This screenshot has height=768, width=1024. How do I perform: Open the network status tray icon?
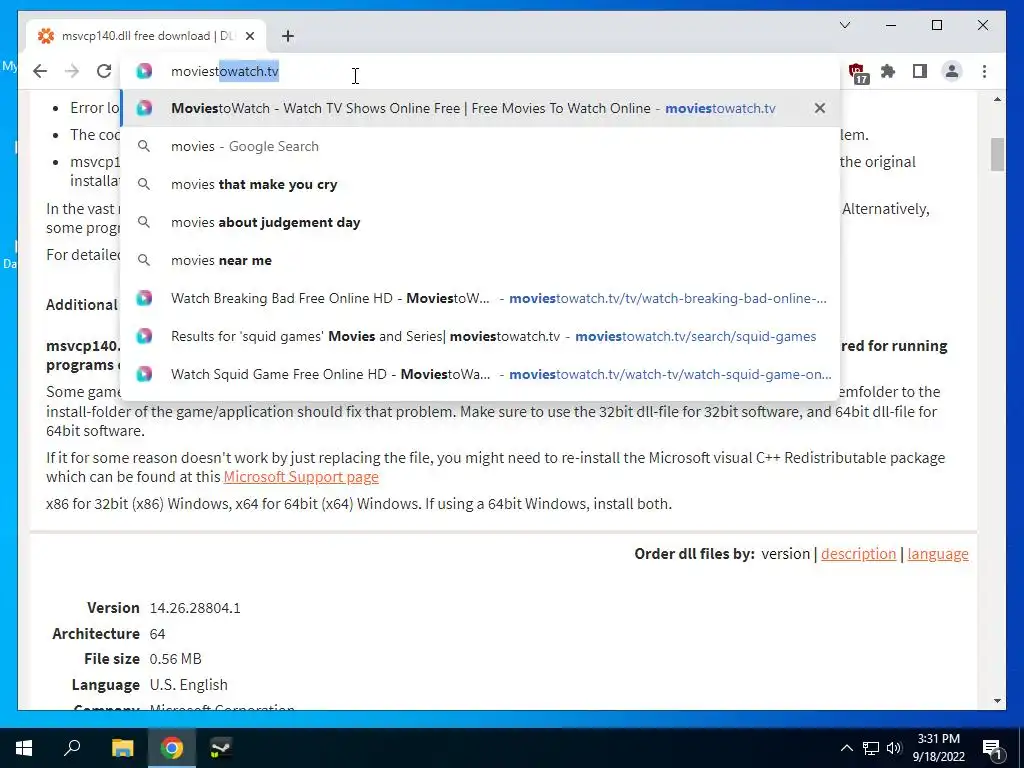(871, 748)
